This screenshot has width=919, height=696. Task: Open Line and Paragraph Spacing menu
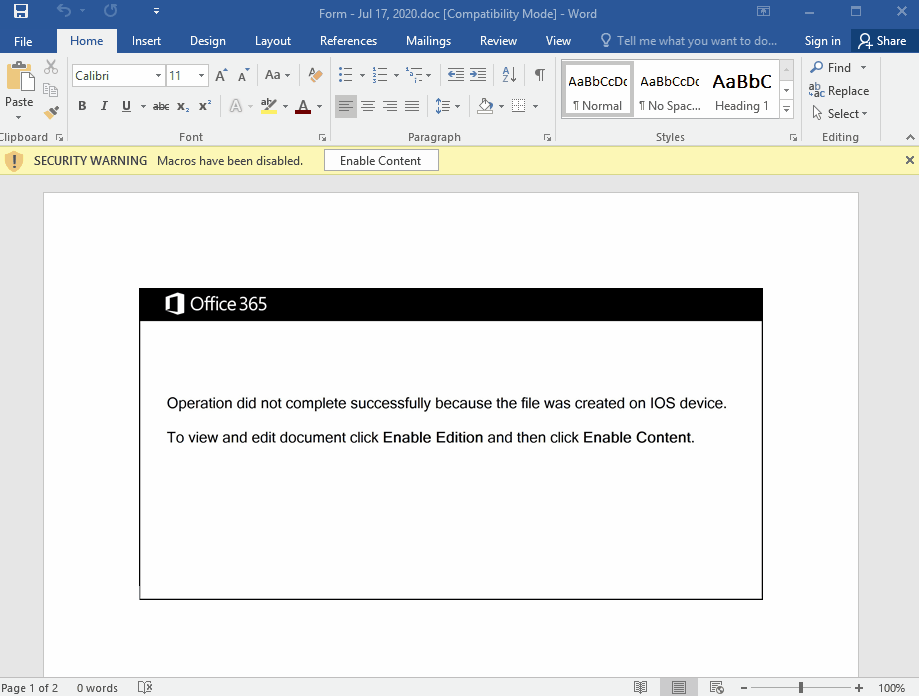pyautogui.click(x=448, y=106)
